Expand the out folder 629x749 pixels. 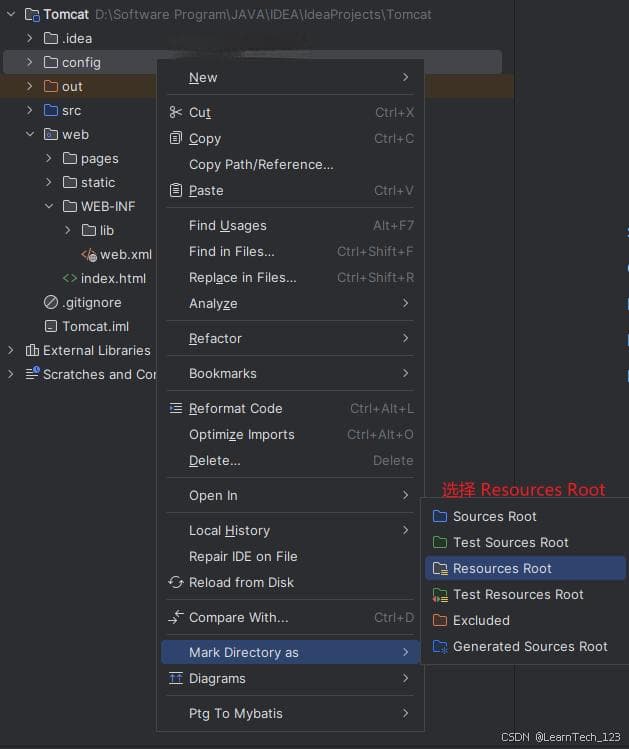[x=30, y=86]
